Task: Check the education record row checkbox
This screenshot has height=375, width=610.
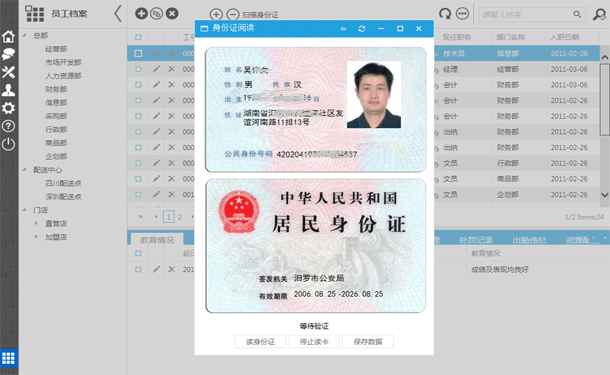Action: 138,269
